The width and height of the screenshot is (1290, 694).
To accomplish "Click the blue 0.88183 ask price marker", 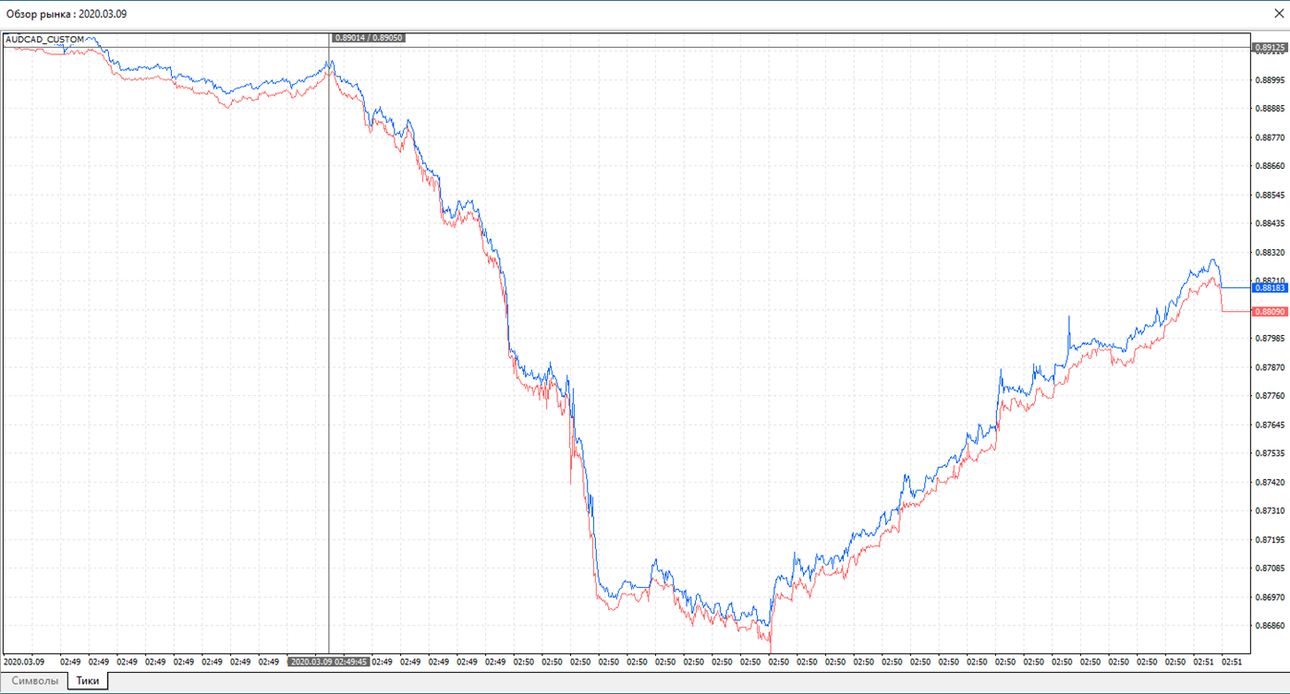I will 1270,288.
